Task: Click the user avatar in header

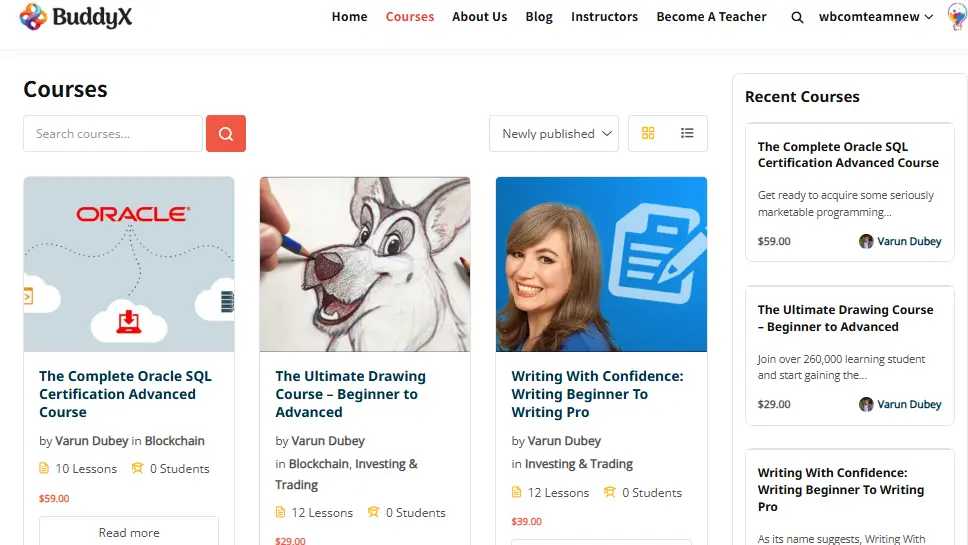Action: tap(957, 17)
